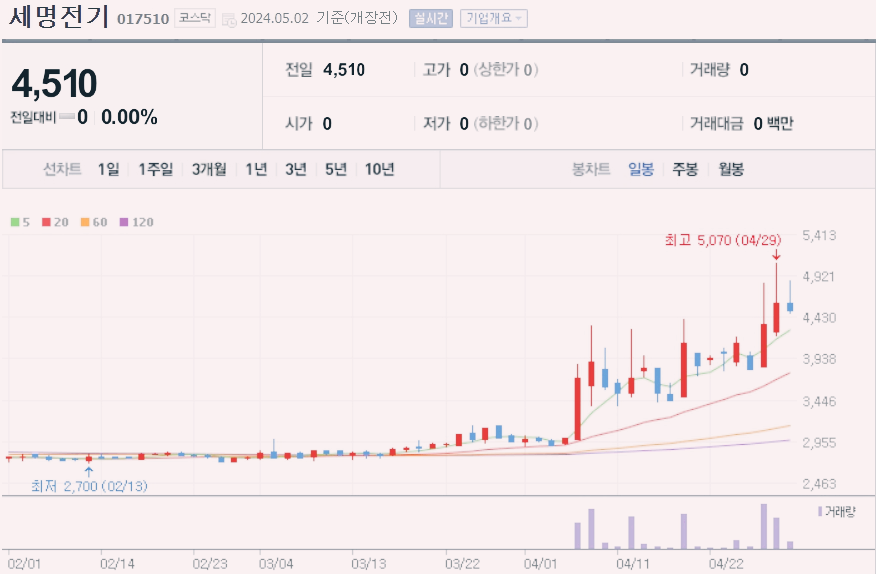This screenshot has height=574, width=876.
Task: Select the 3년 line chart tab
Action: tap(296, 169)
